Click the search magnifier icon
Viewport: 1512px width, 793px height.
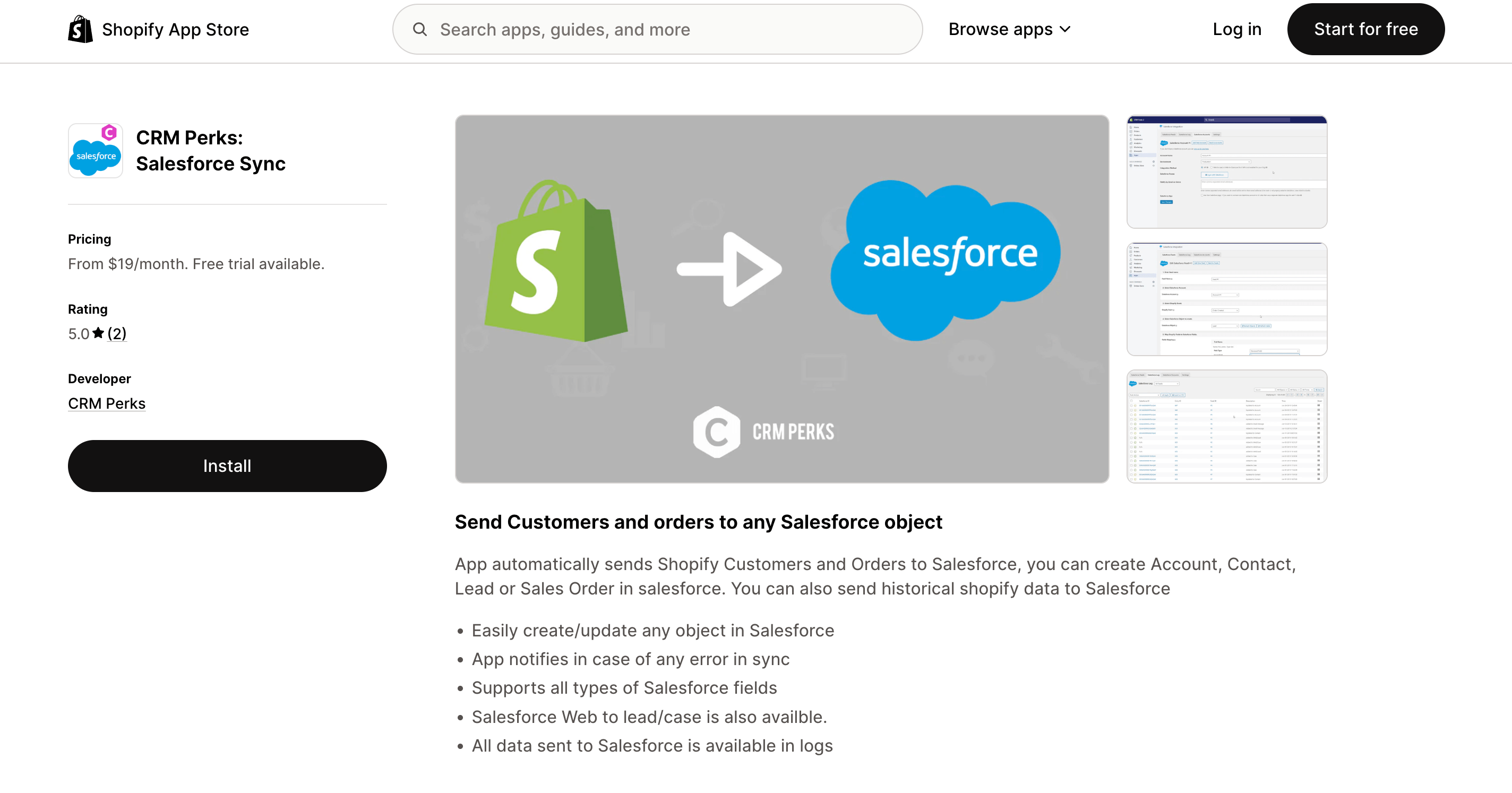coord(420,29)
